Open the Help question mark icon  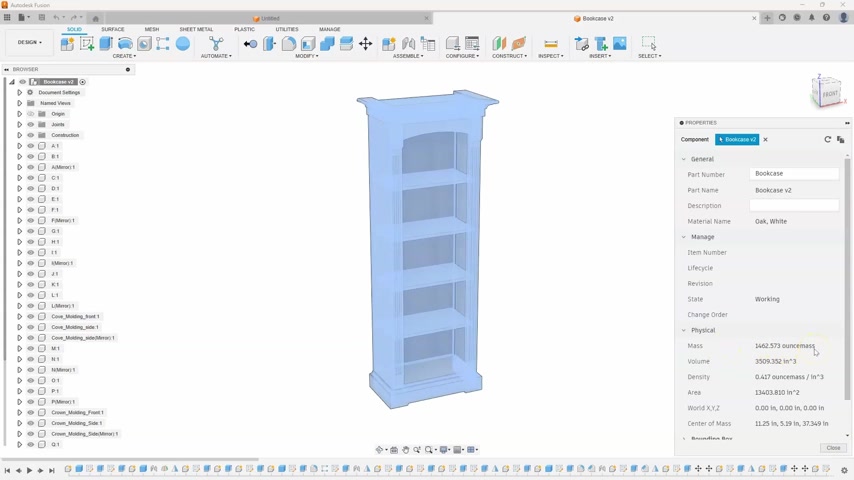pyautogui.click(x=826, y=18)
